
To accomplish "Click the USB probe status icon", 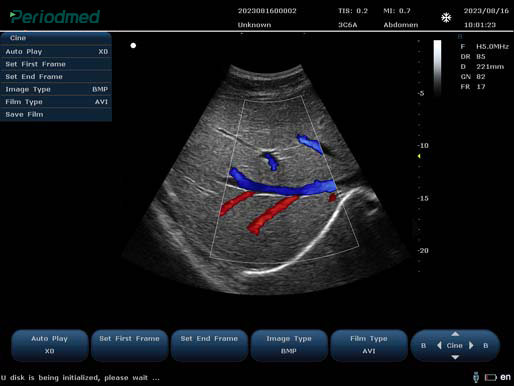I will click(x=476, y=377).
